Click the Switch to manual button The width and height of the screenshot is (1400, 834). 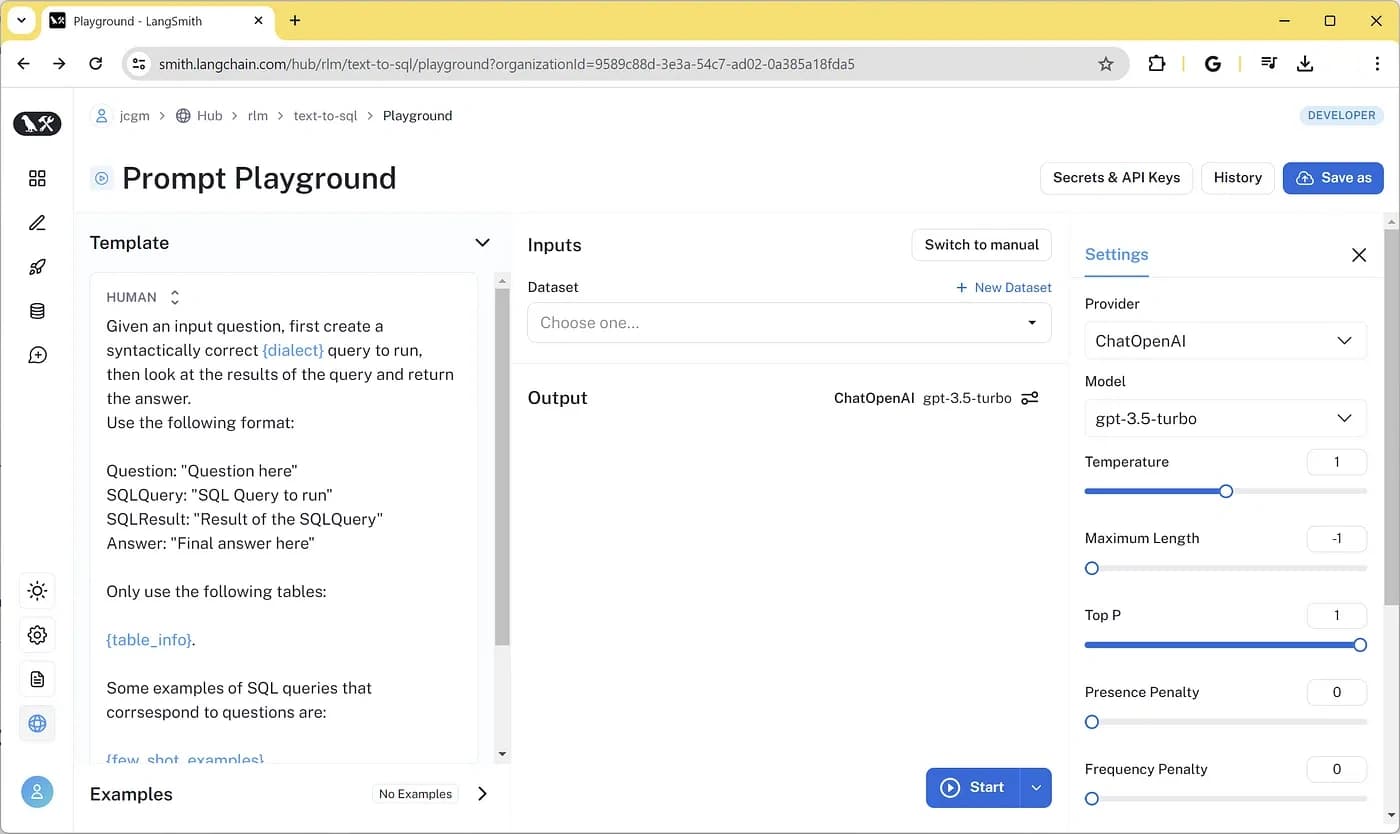pyautogui.click(x=981, y=244)
